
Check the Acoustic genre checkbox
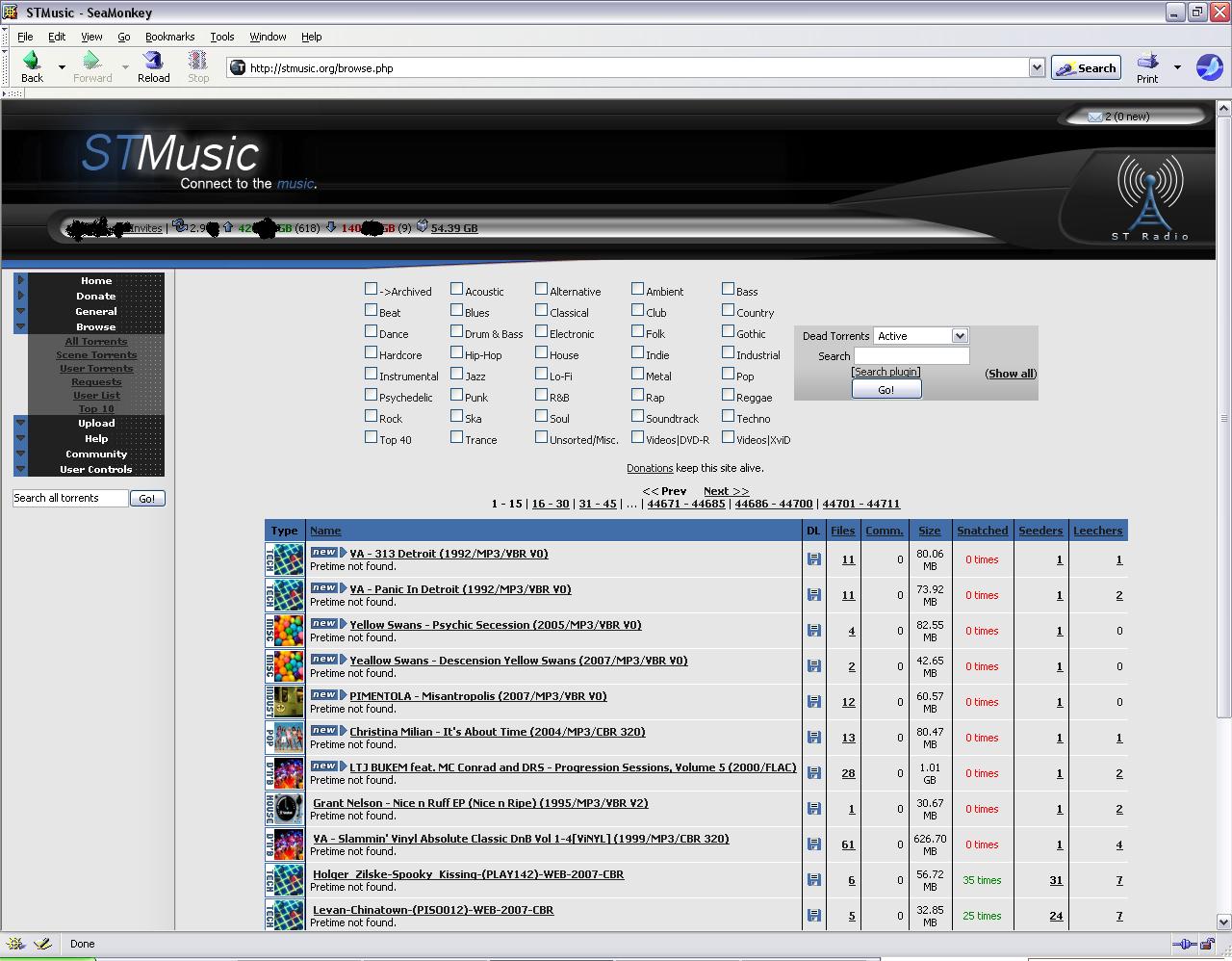coord(456,289)
